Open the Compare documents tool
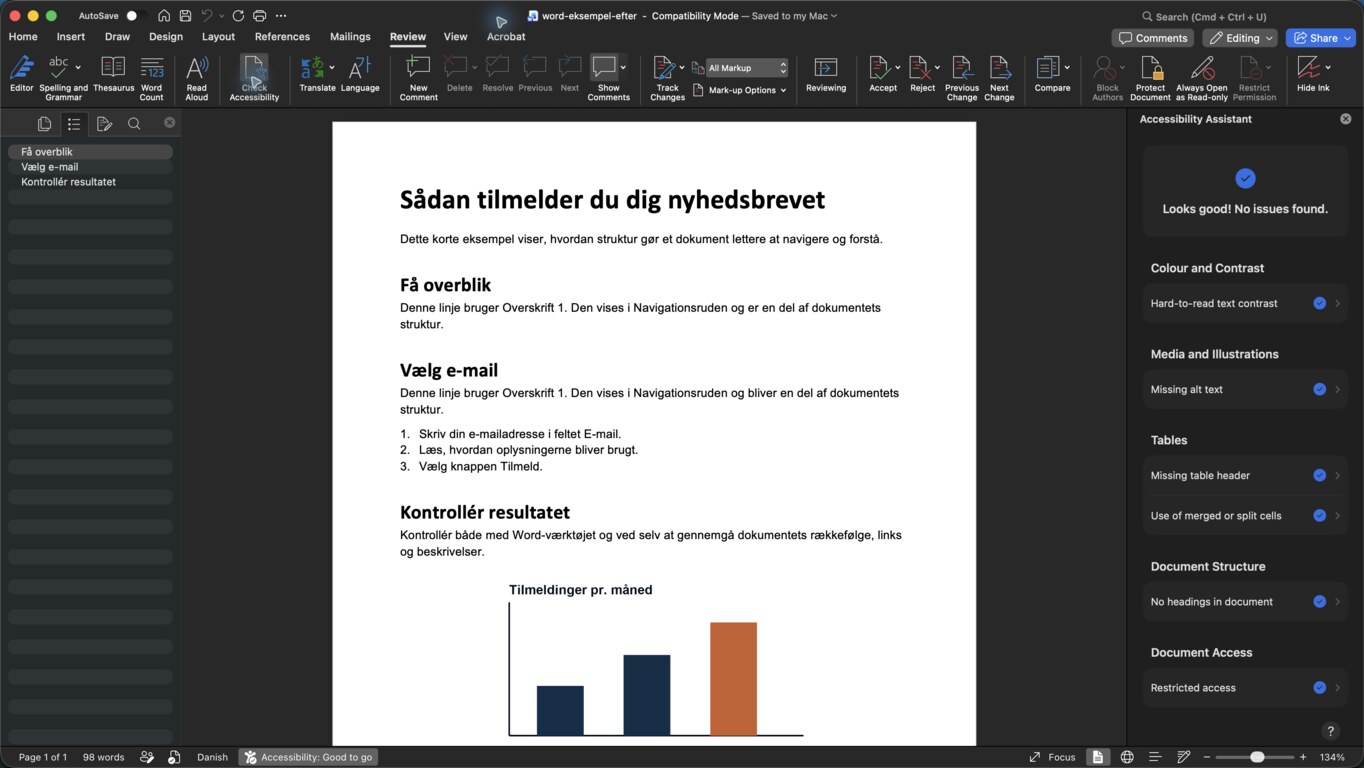The image size is (1364, 768). (1048, 75)
